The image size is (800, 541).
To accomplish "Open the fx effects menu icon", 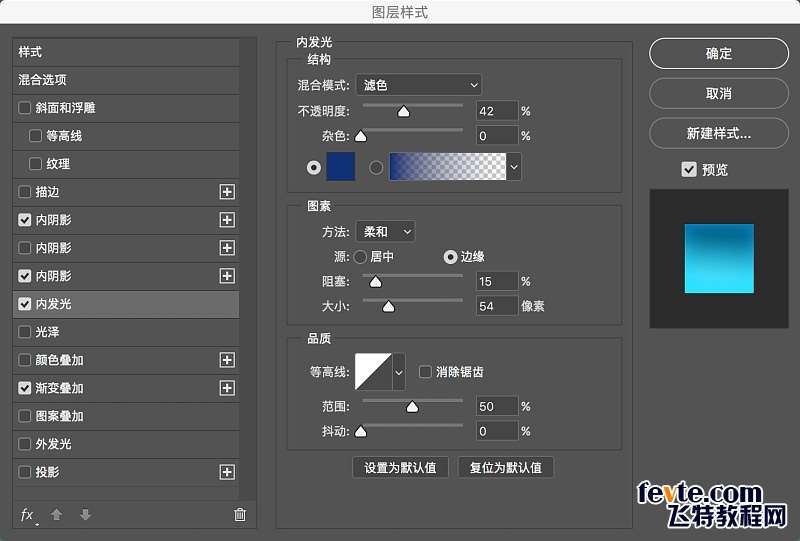I will click(x=28, y=514).
